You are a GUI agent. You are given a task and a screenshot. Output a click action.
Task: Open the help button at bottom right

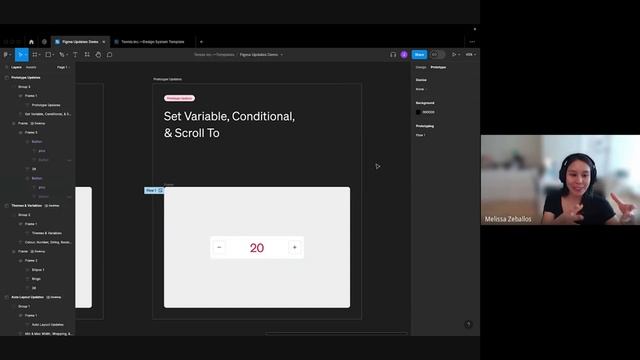tap(468, 324)
